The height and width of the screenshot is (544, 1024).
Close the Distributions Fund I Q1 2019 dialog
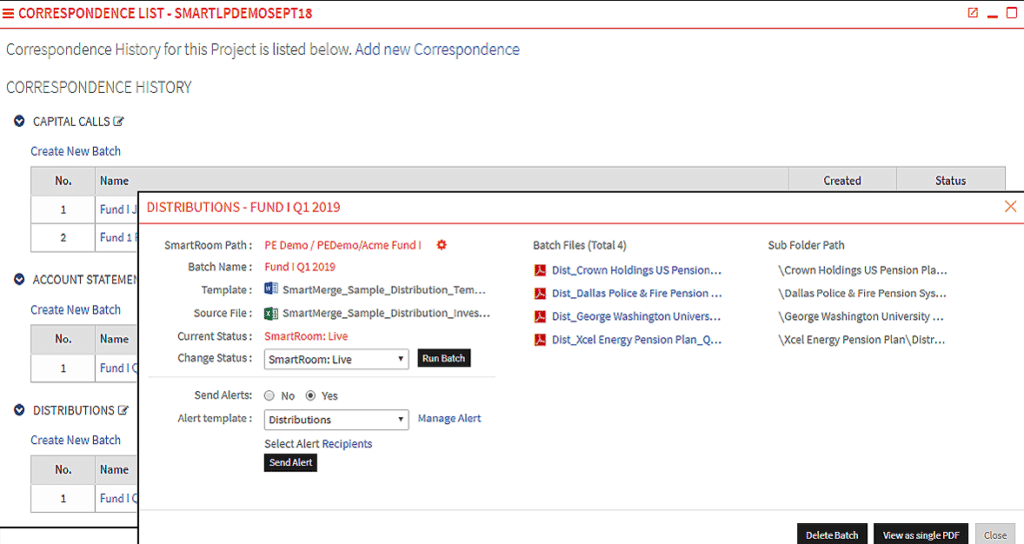[x=1010, y=206]
